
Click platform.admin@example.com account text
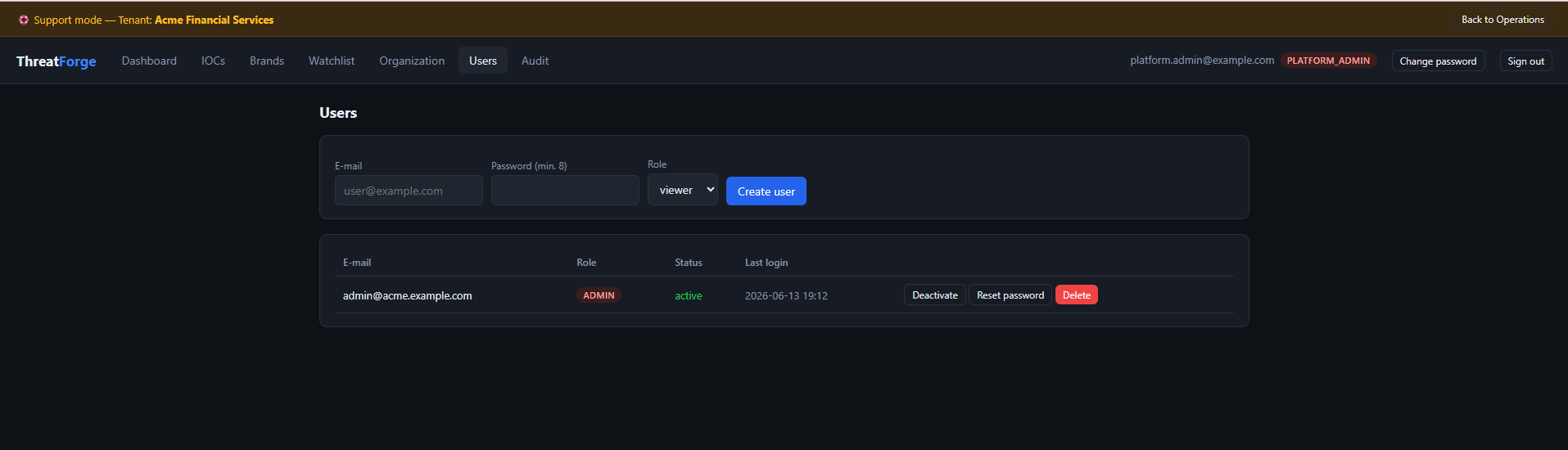[1202, 61]
